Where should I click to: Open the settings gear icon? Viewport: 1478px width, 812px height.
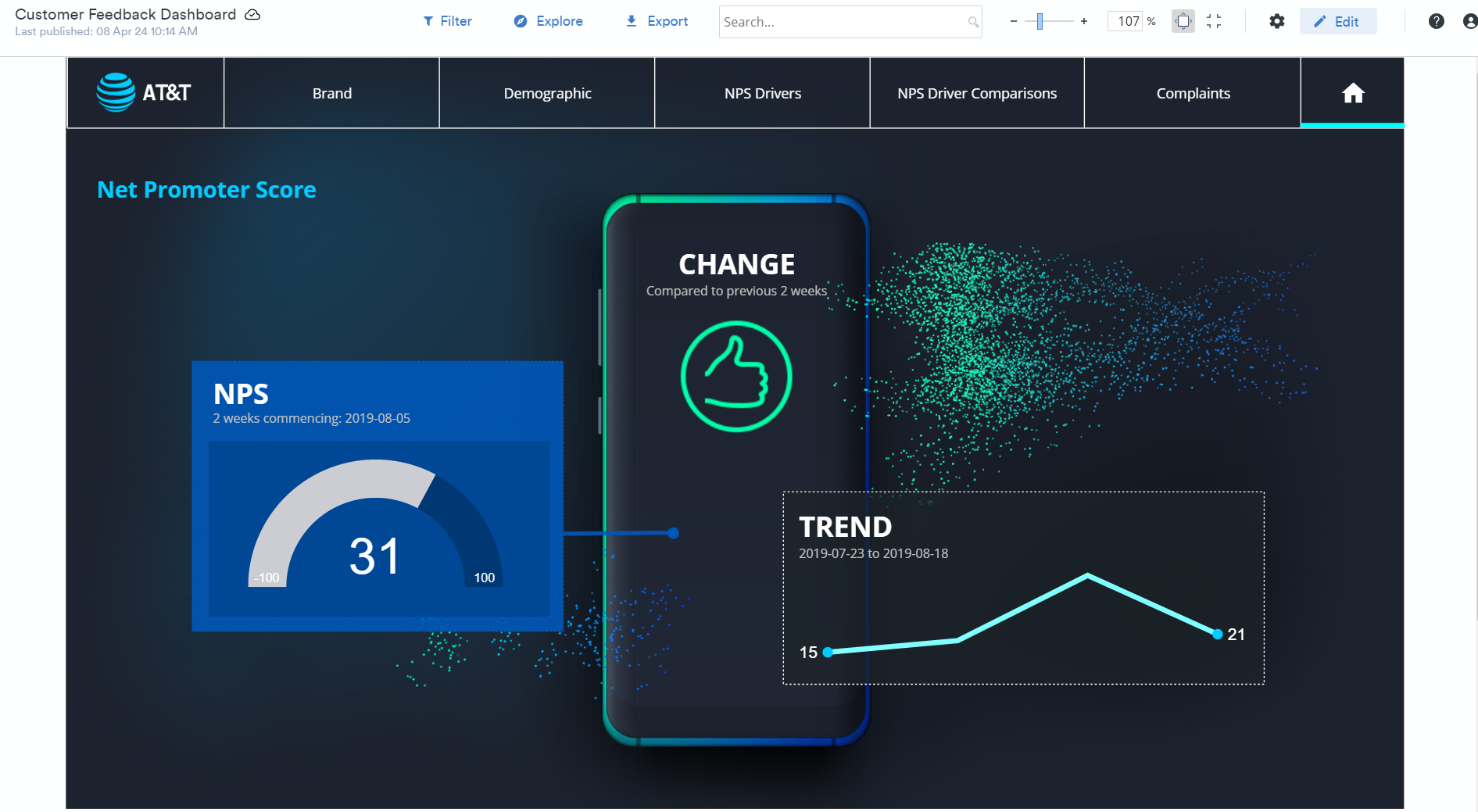[x=1277, y=22]
